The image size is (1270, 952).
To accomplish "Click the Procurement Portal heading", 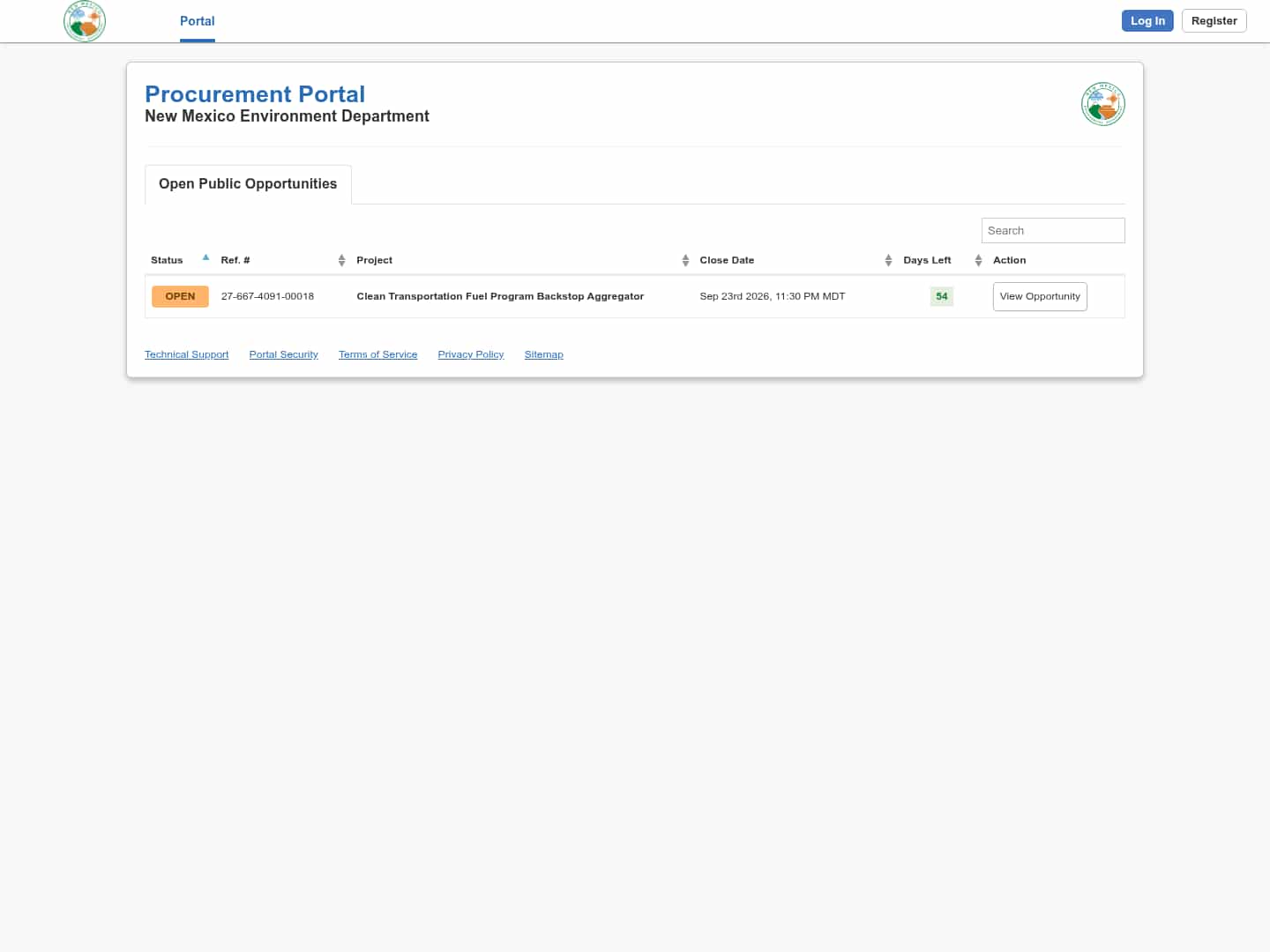I will tap(255, 94).
